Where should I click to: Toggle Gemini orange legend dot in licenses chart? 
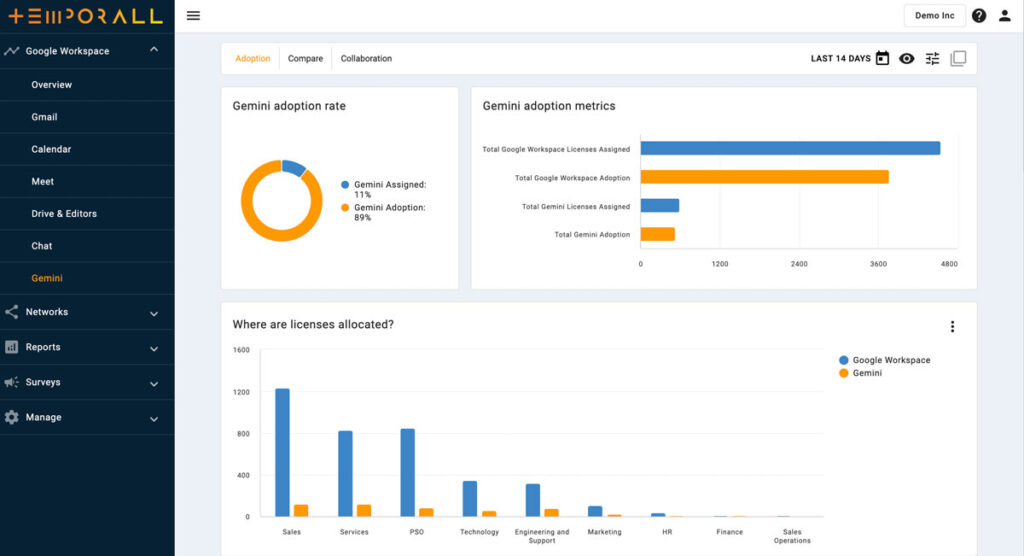pyautogui.click(x=843, y=373)
